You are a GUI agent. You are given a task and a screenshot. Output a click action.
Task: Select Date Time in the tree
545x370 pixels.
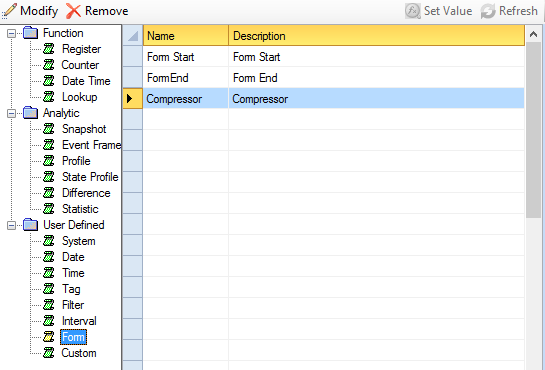point(86,81)
